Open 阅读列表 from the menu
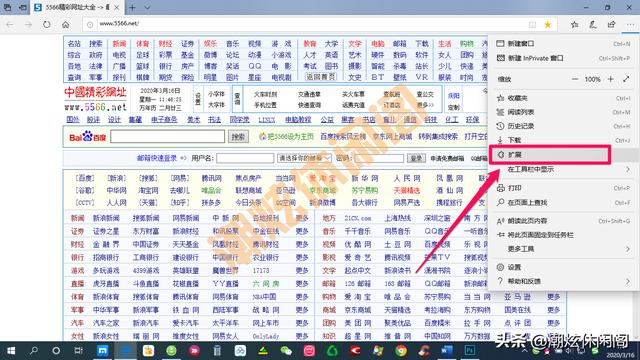Image resolution: width=640 pixels, height=360 pixels. click(563, 112)
